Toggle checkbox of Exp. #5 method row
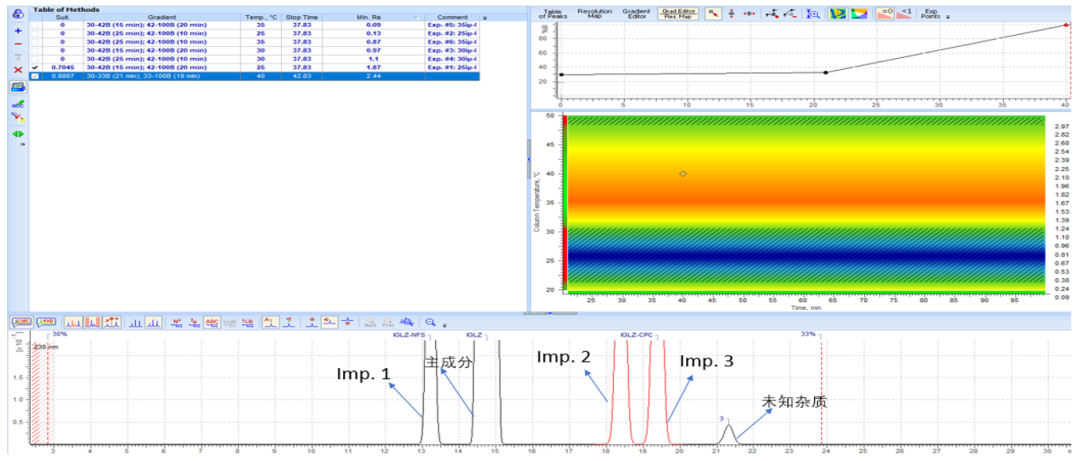 point(34,25)
